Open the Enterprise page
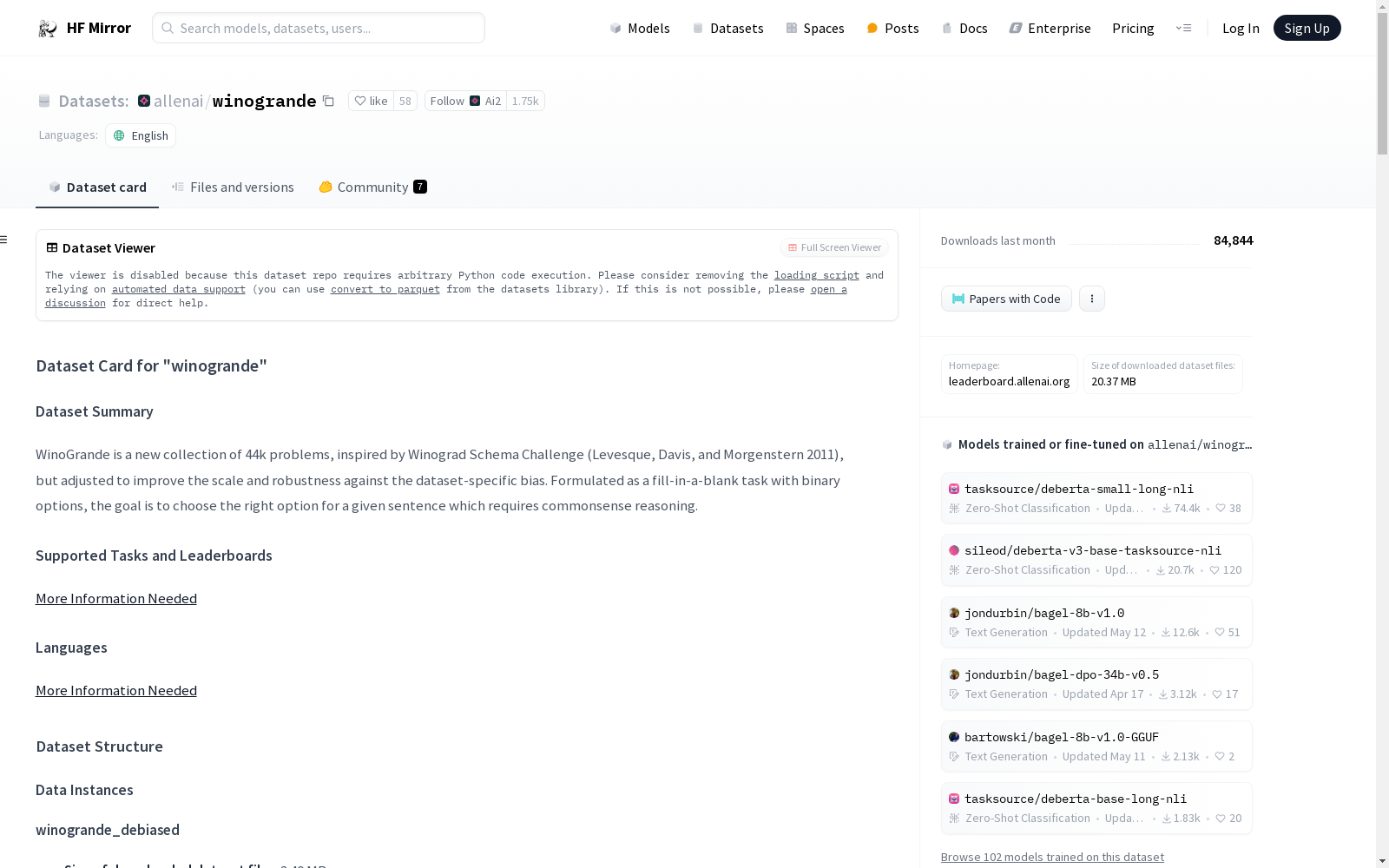Screen dimensions: 1389x868 1050,28
